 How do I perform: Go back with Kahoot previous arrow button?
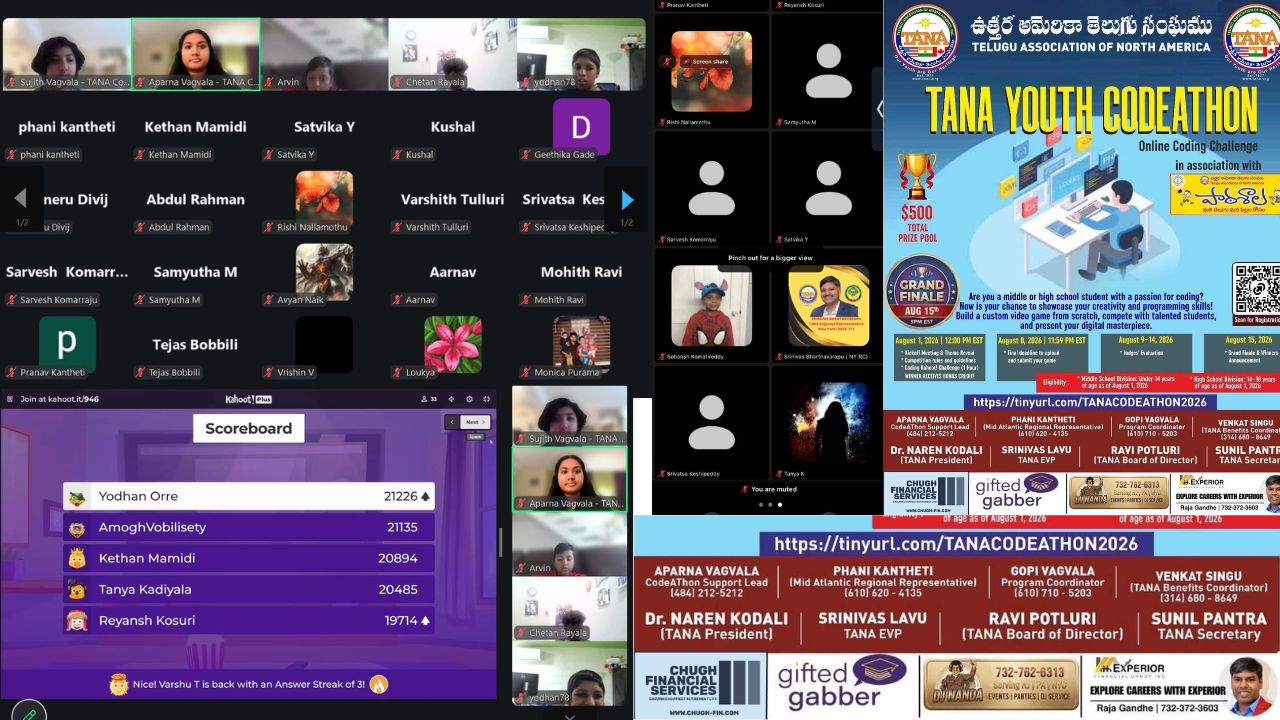pos(452,422)
